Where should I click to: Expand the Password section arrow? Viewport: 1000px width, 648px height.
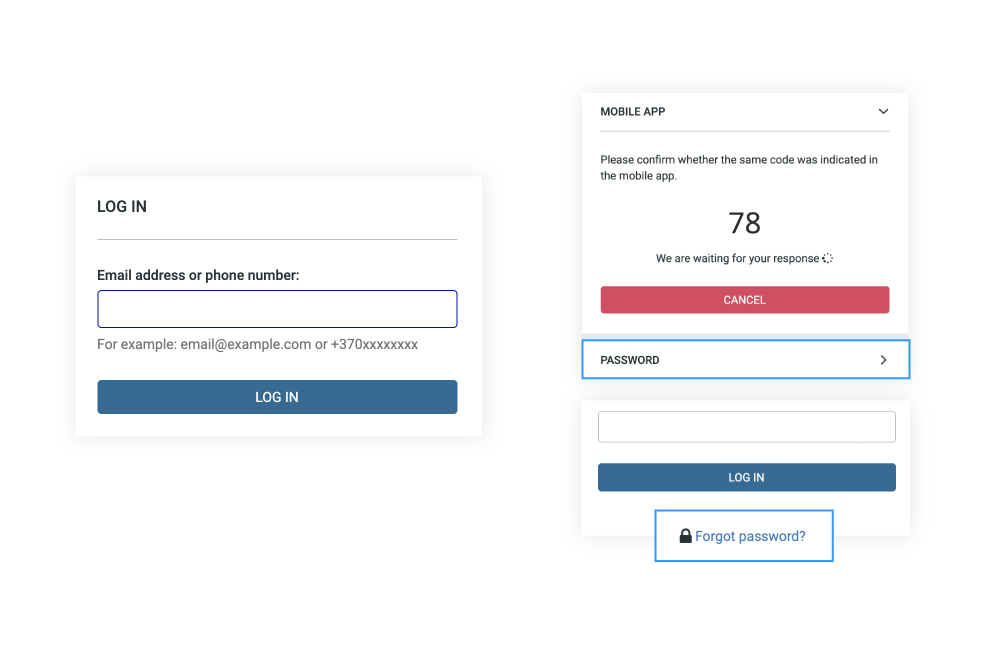883,360
